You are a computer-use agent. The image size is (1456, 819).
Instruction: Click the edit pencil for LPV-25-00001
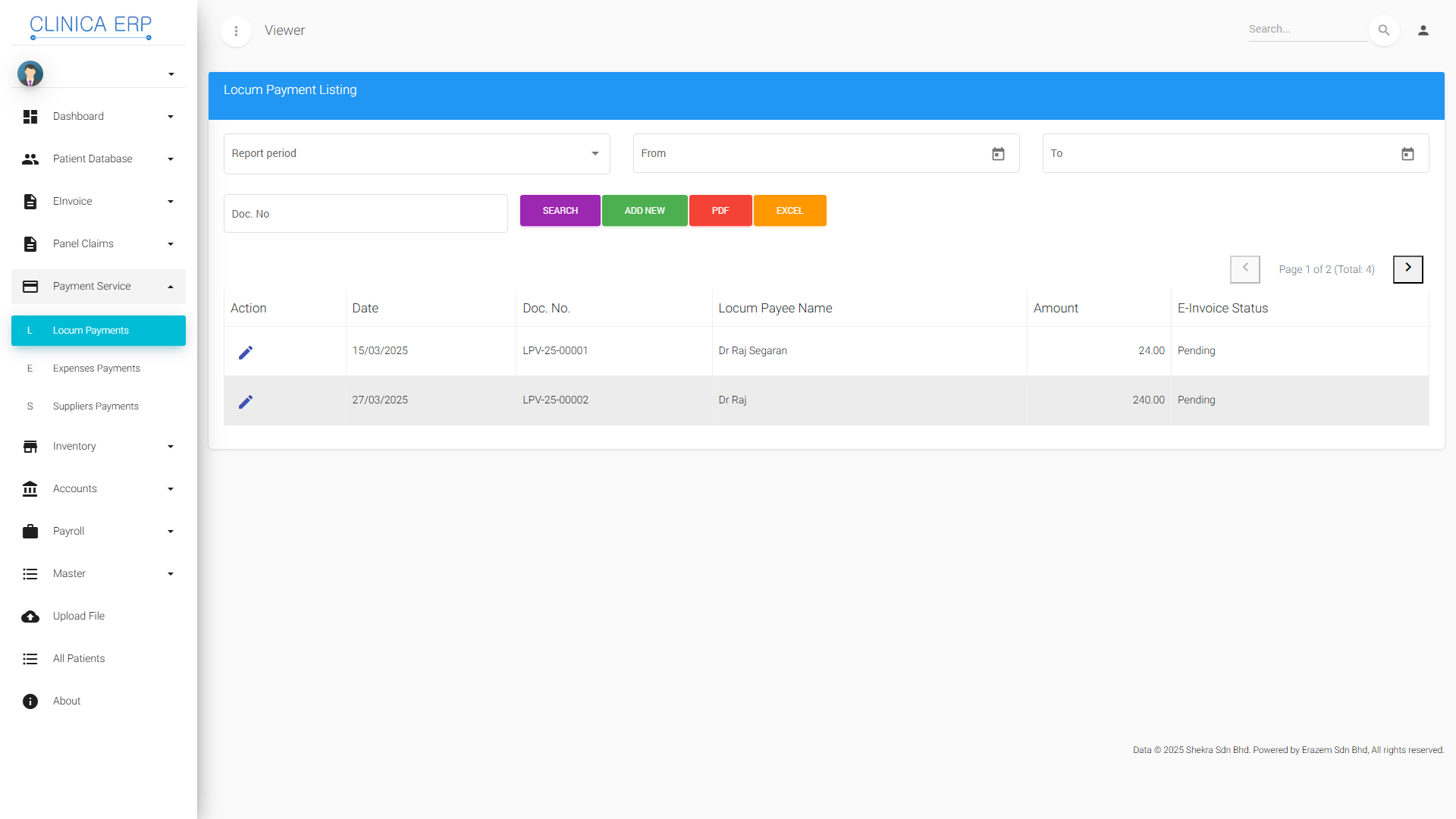[x=246, y=353]
